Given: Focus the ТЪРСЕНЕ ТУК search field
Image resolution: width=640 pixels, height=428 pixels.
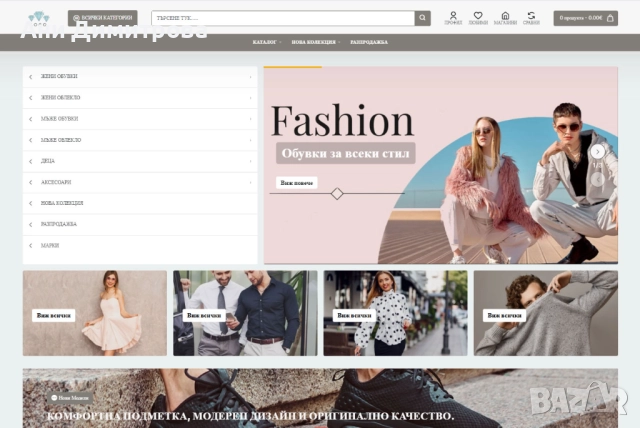Looking at the screenshot, I should pos(283,18).
